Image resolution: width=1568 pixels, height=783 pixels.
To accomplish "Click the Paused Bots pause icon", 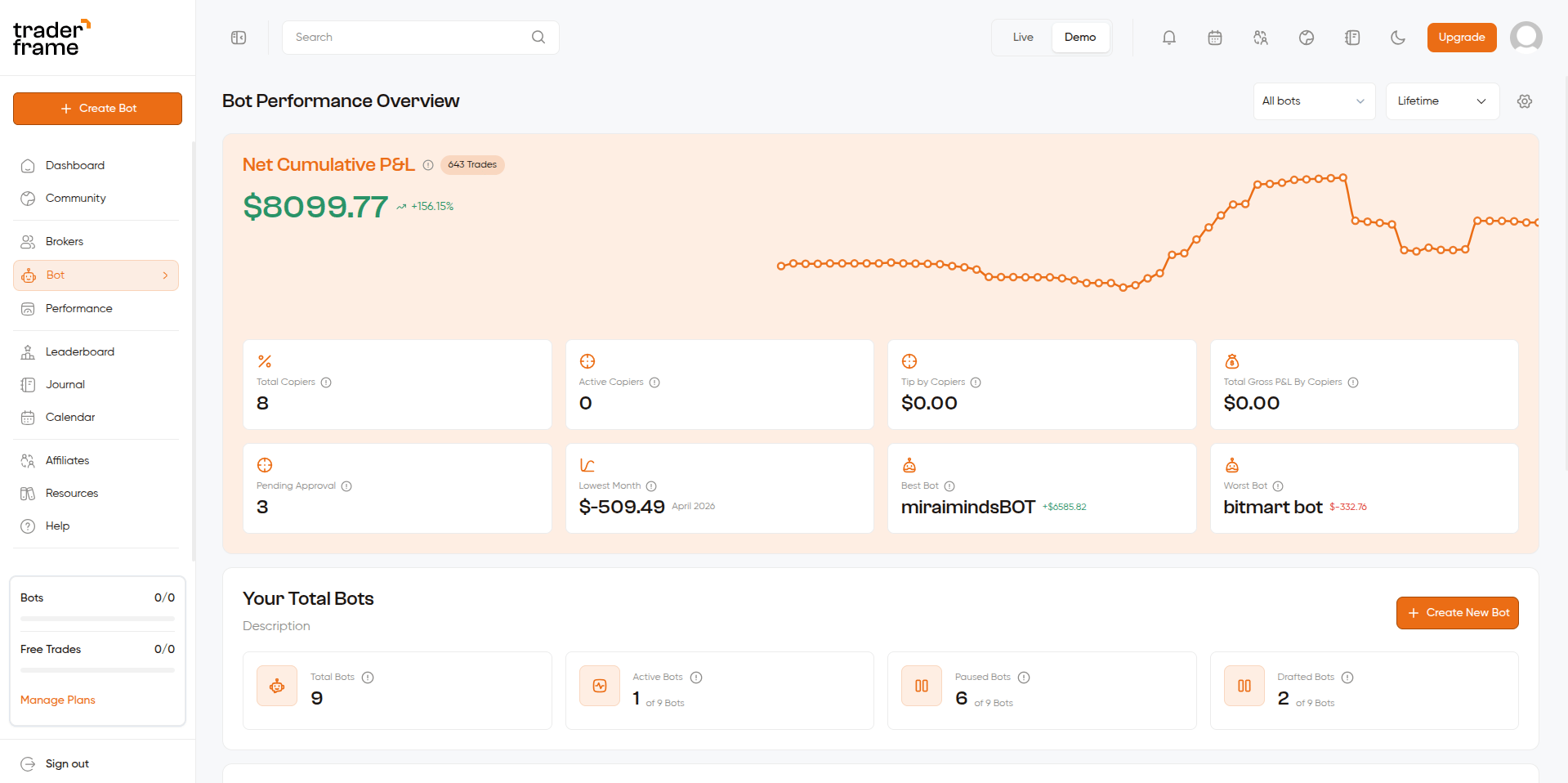I will coord(922,686).
